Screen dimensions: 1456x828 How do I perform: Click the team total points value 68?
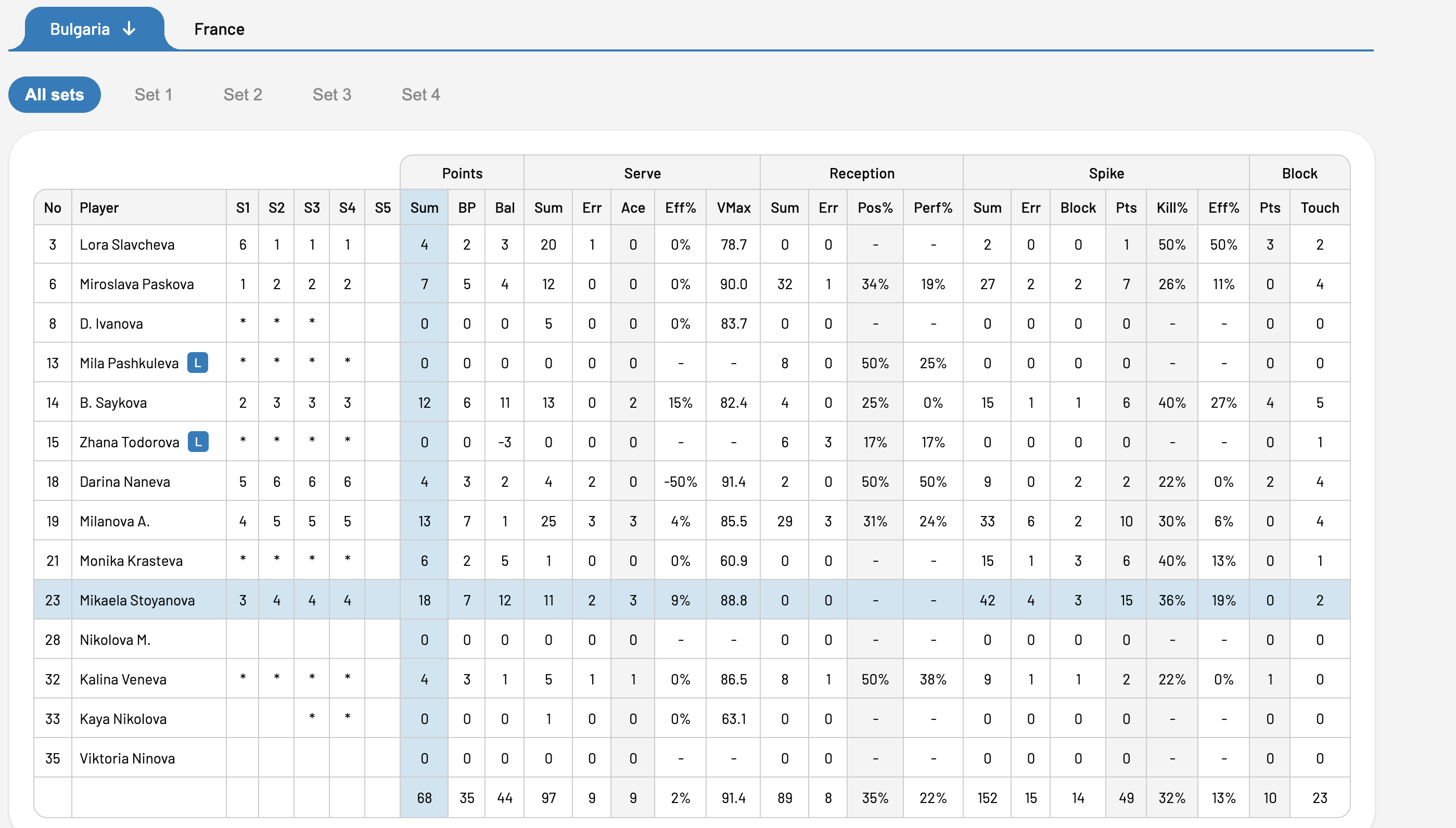[425, 798]
